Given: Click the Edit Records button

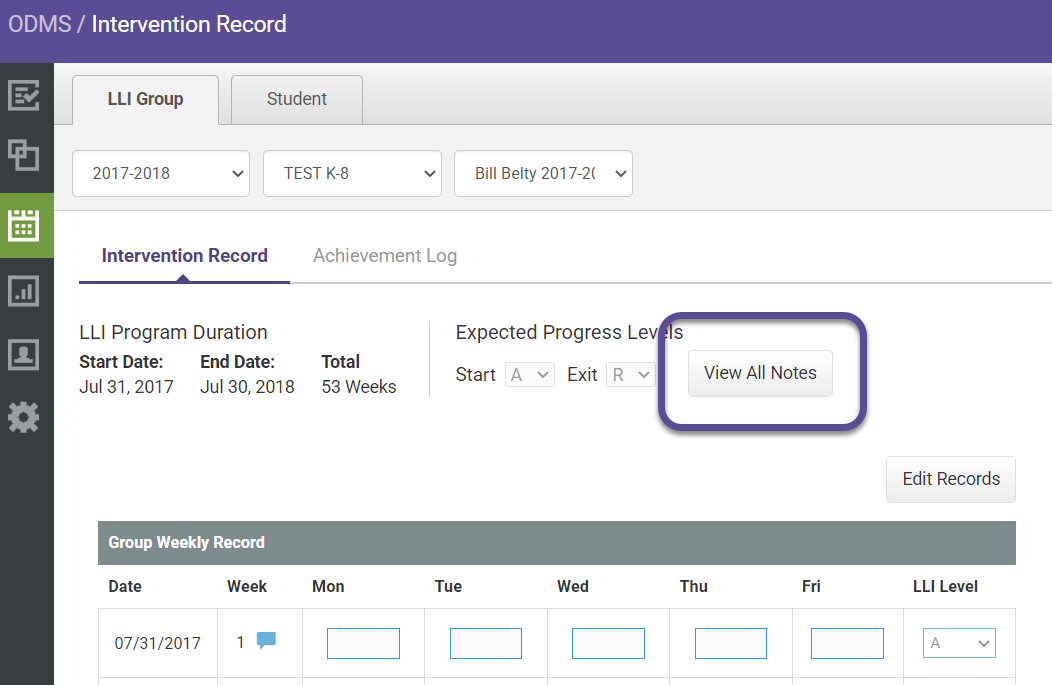Looking at the screenshot, I should pyautogui.click(x=950, y=479).
